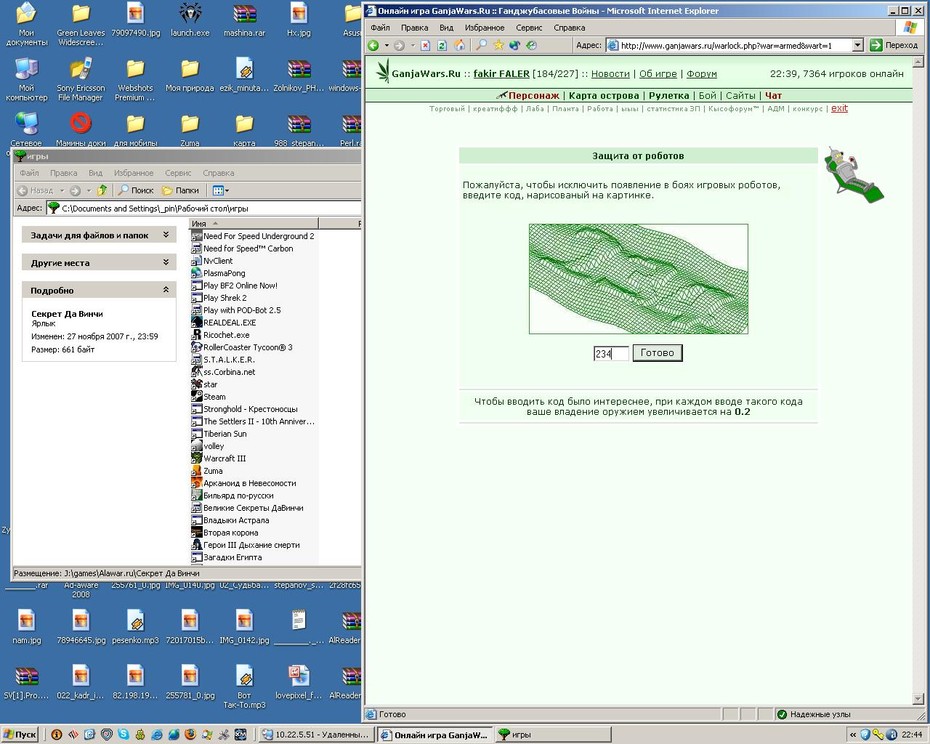Click the Переход go button in IE
The image size is (930, 744).
(894, 45)
